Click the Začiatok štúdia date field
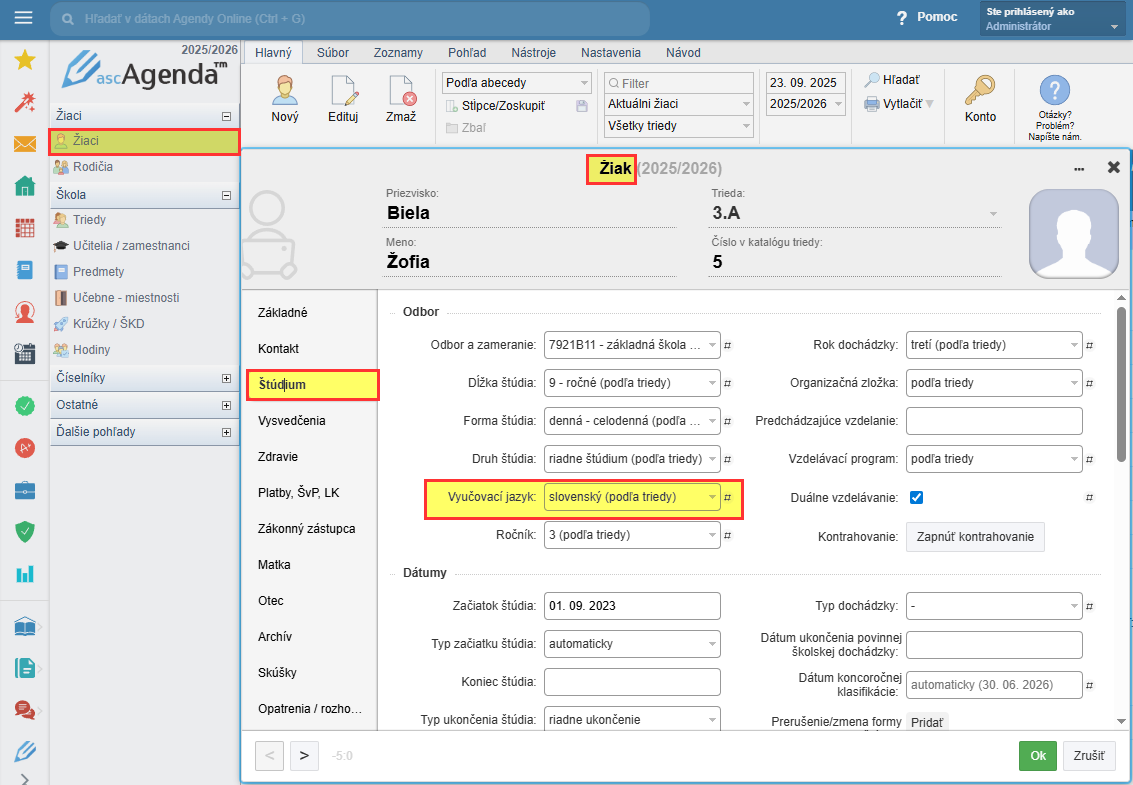Viewport: 1133px width, 785px height. click(632, 607)
